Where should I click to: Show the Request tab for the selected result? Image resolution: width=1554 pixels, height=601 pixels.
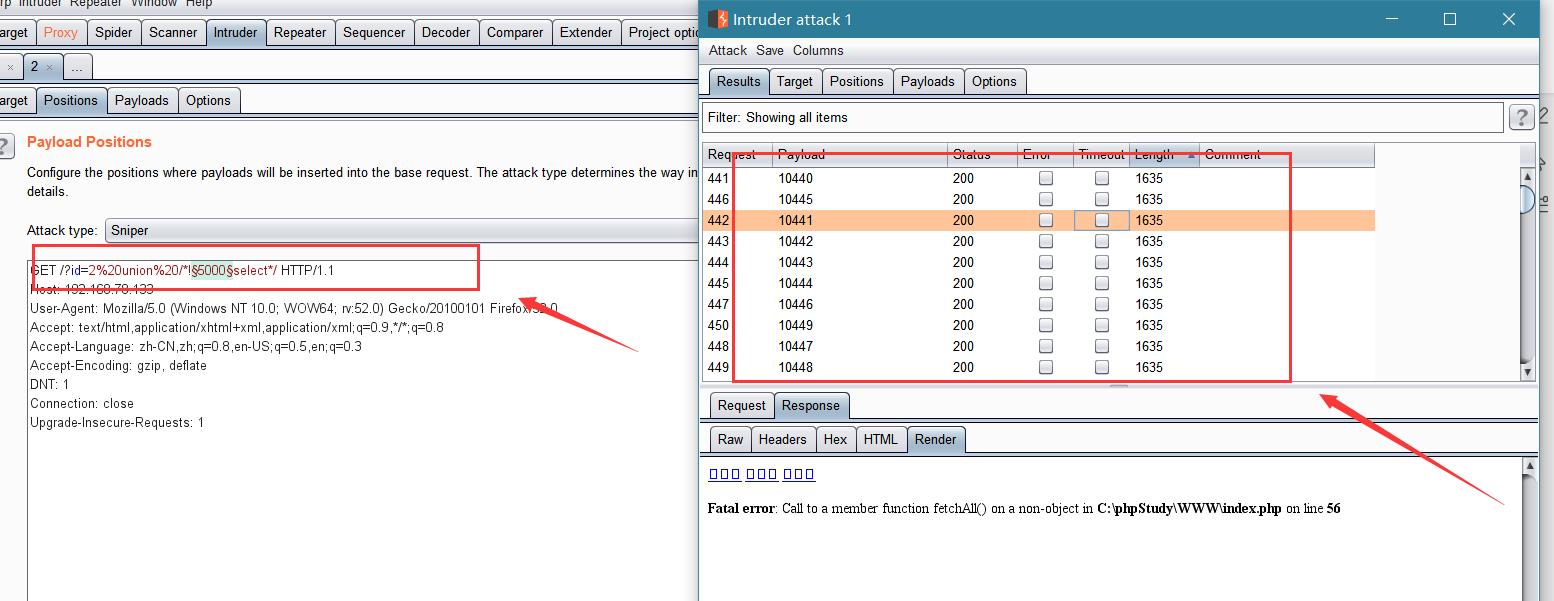tap(742, 405)
